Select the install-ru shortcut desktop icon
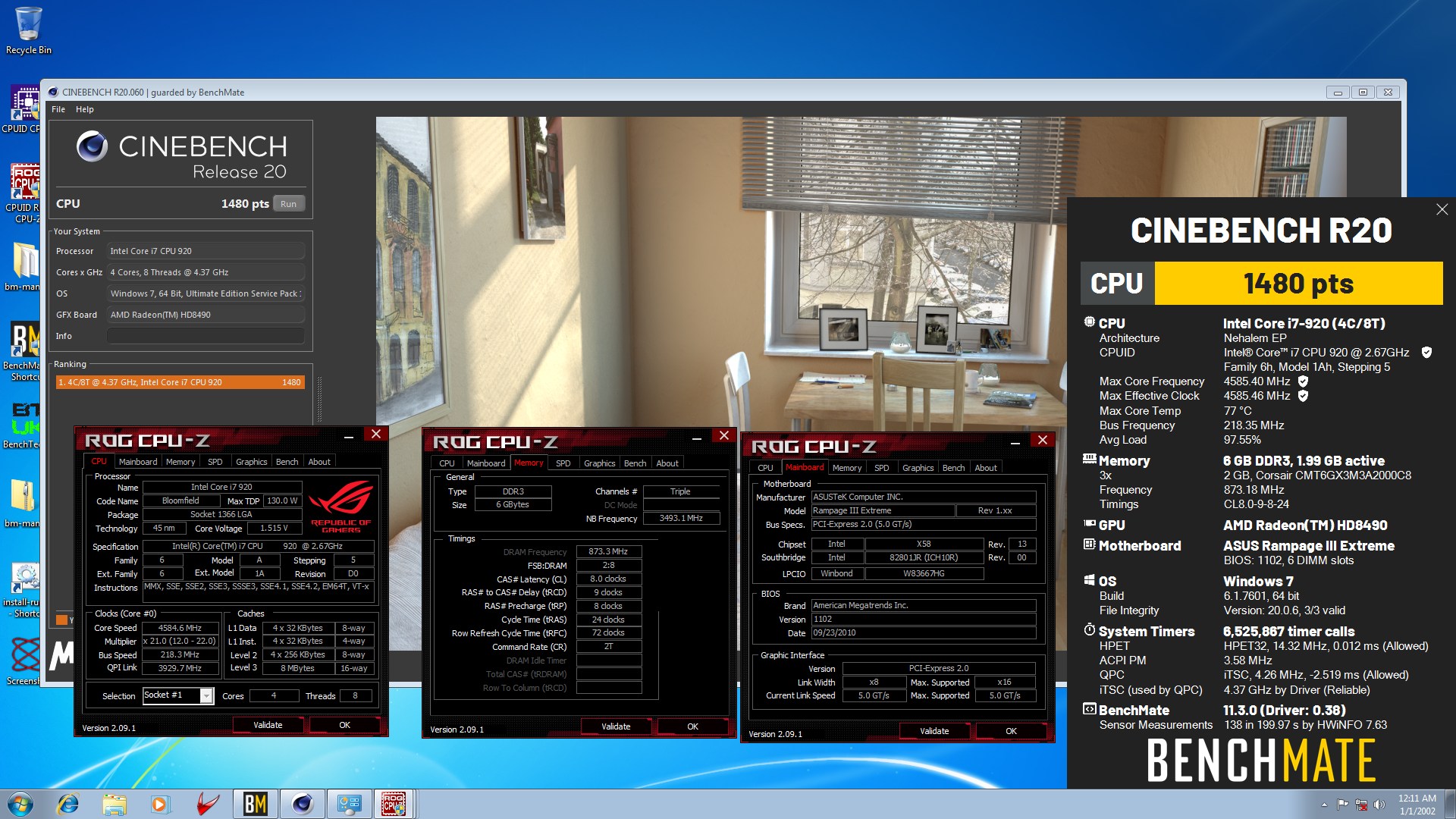1456x819 pixels. [21, 590]
